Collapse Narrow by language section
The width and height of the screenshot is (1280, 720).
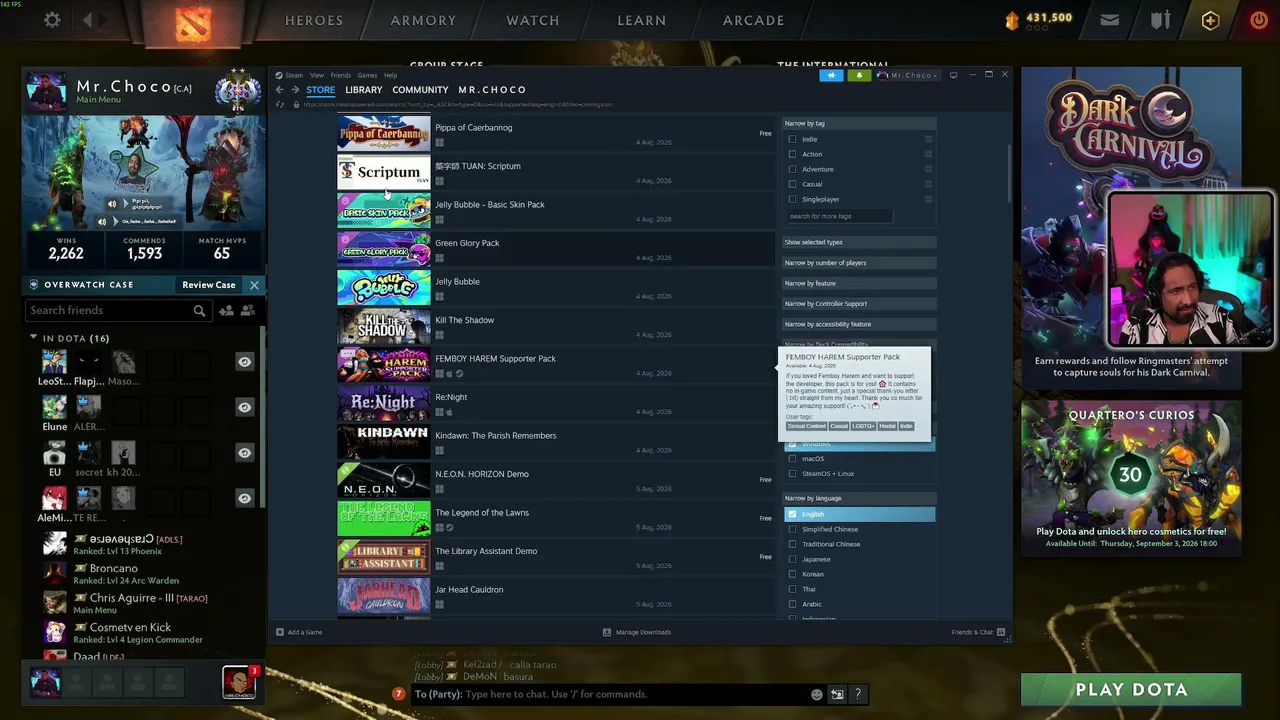(859, 498)
